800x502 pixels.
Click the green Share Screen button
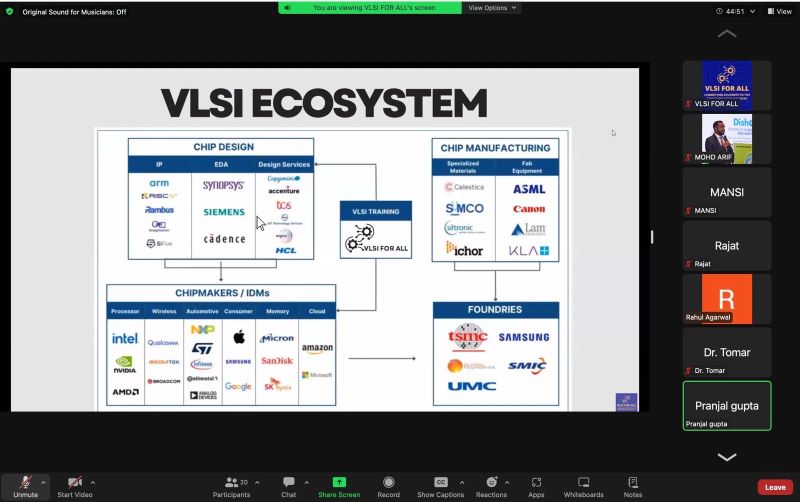tap(339, 487)
